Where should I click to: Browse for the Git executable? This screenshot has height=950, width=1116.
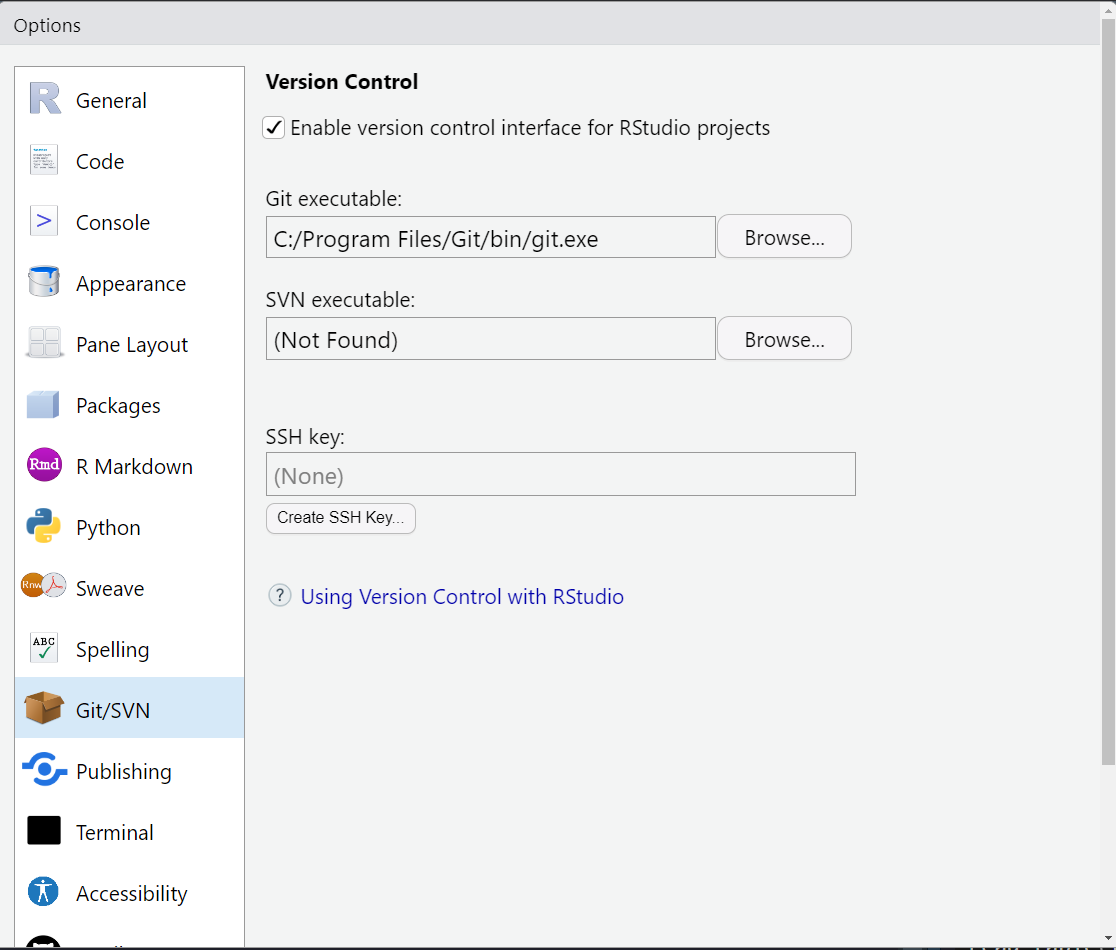(784, 238)
